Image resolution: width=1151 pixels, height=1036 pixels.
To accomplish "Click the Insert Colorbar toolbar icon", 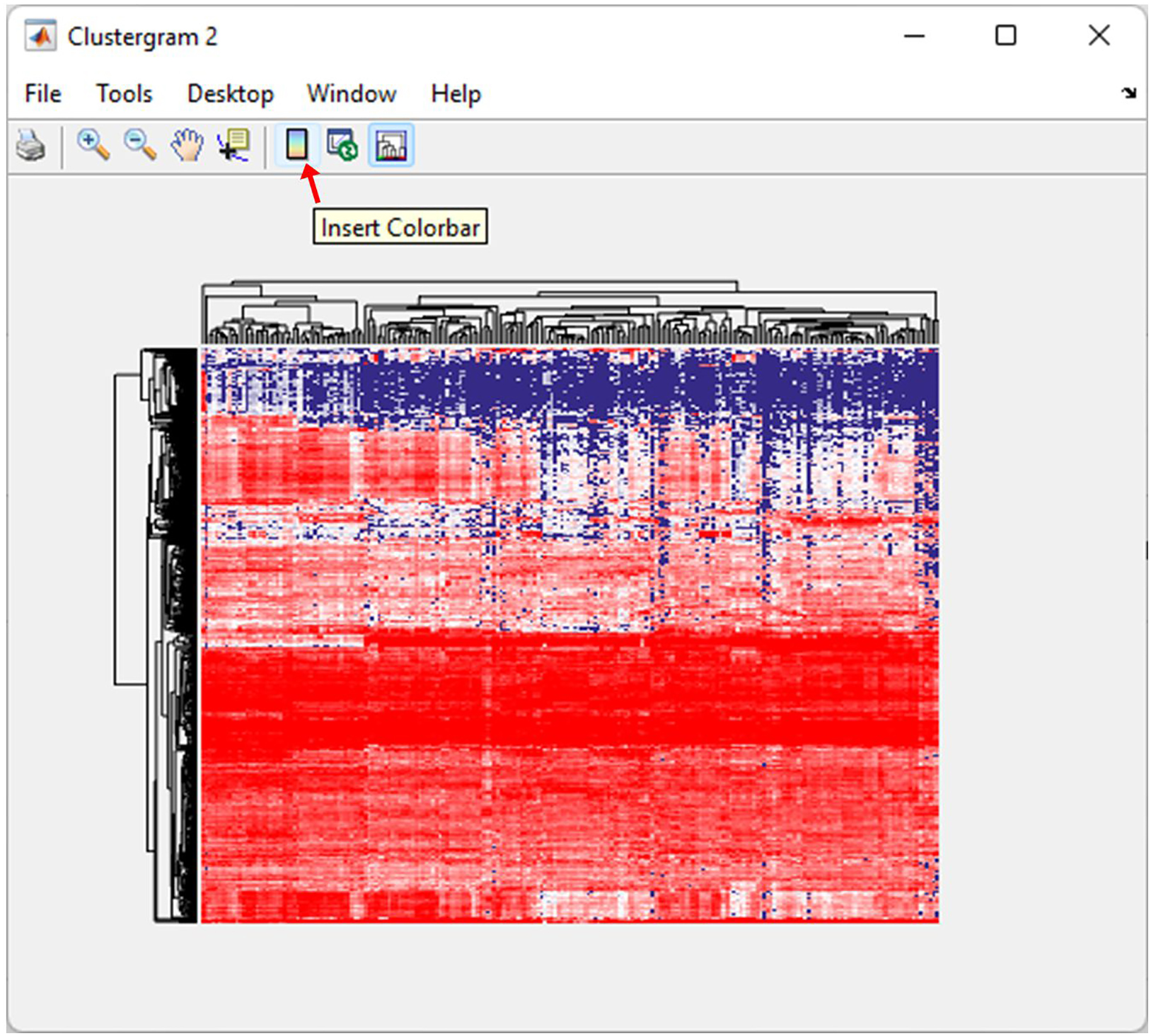I will click(x=296, y=145).
